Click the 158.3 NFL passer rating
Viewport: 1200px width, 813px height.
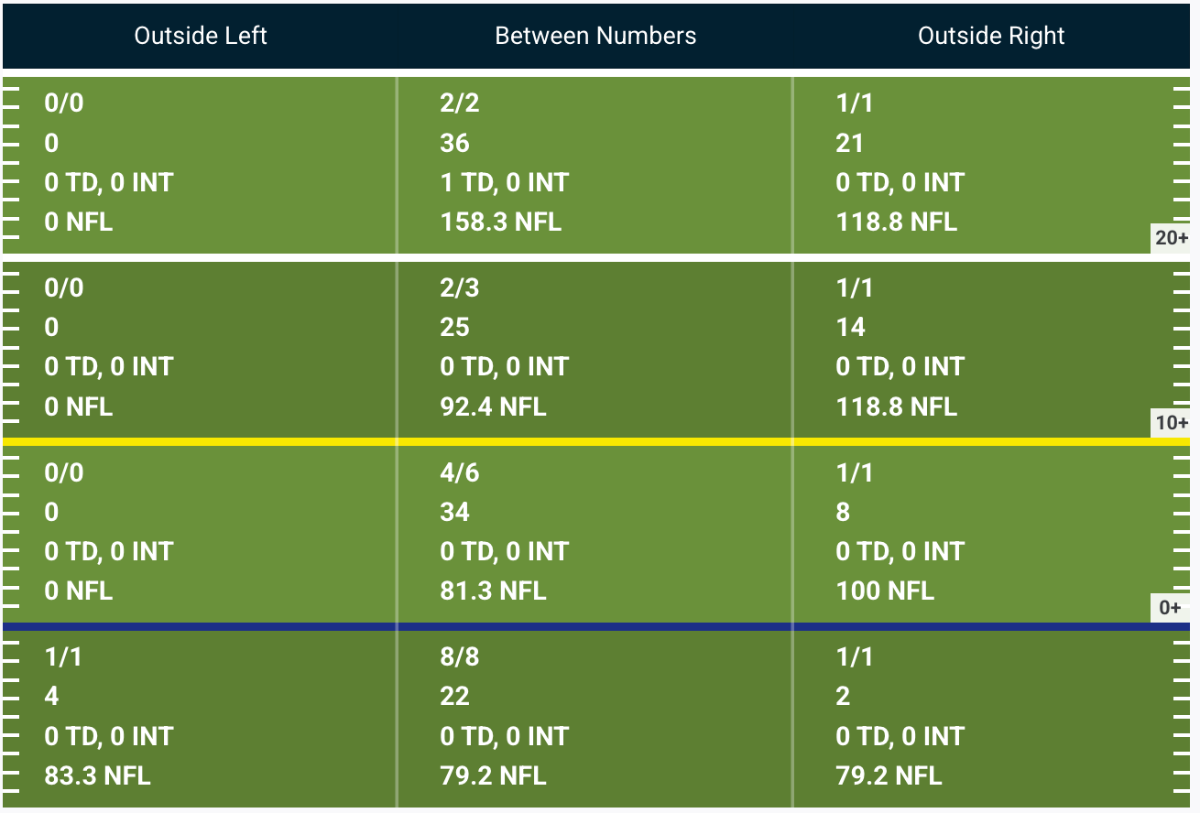click(x=500, y=222)
